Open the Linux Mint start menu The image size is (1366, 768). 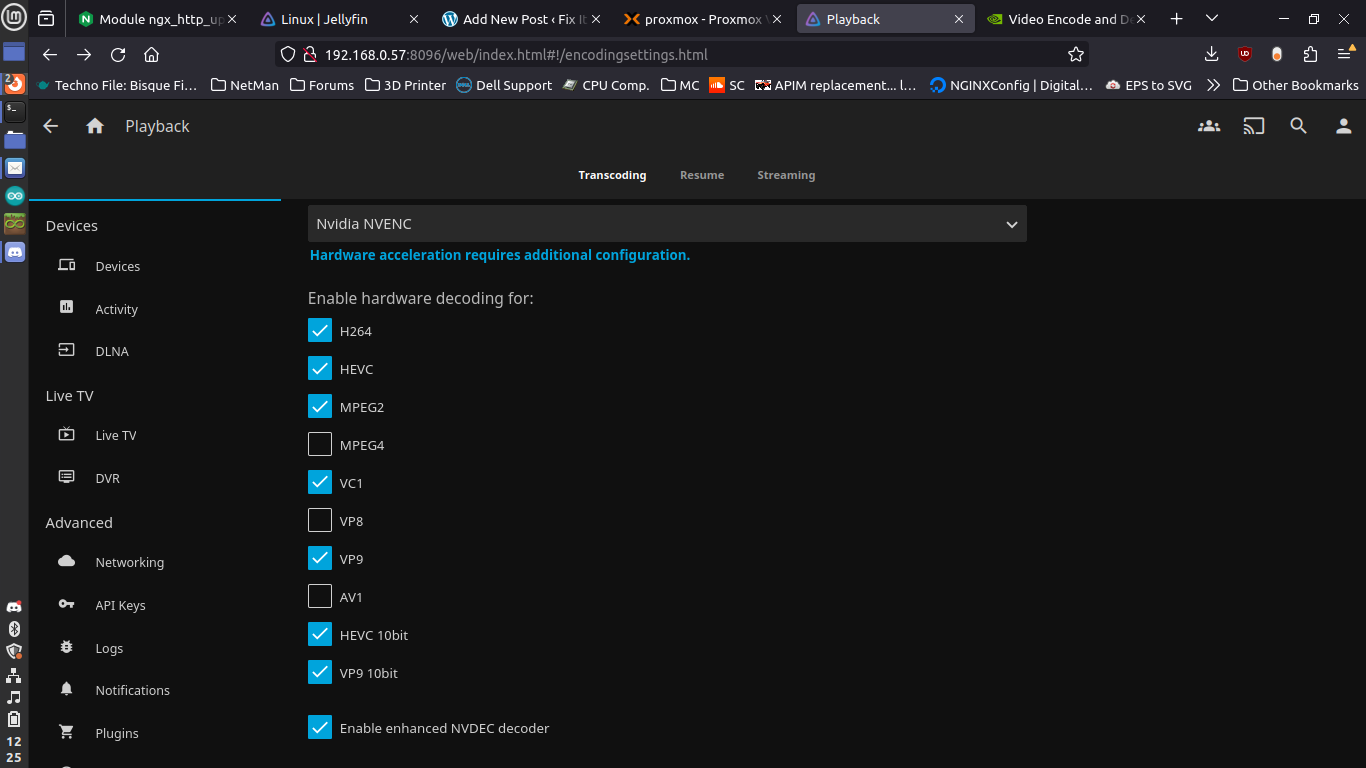[x=14, y=19]
